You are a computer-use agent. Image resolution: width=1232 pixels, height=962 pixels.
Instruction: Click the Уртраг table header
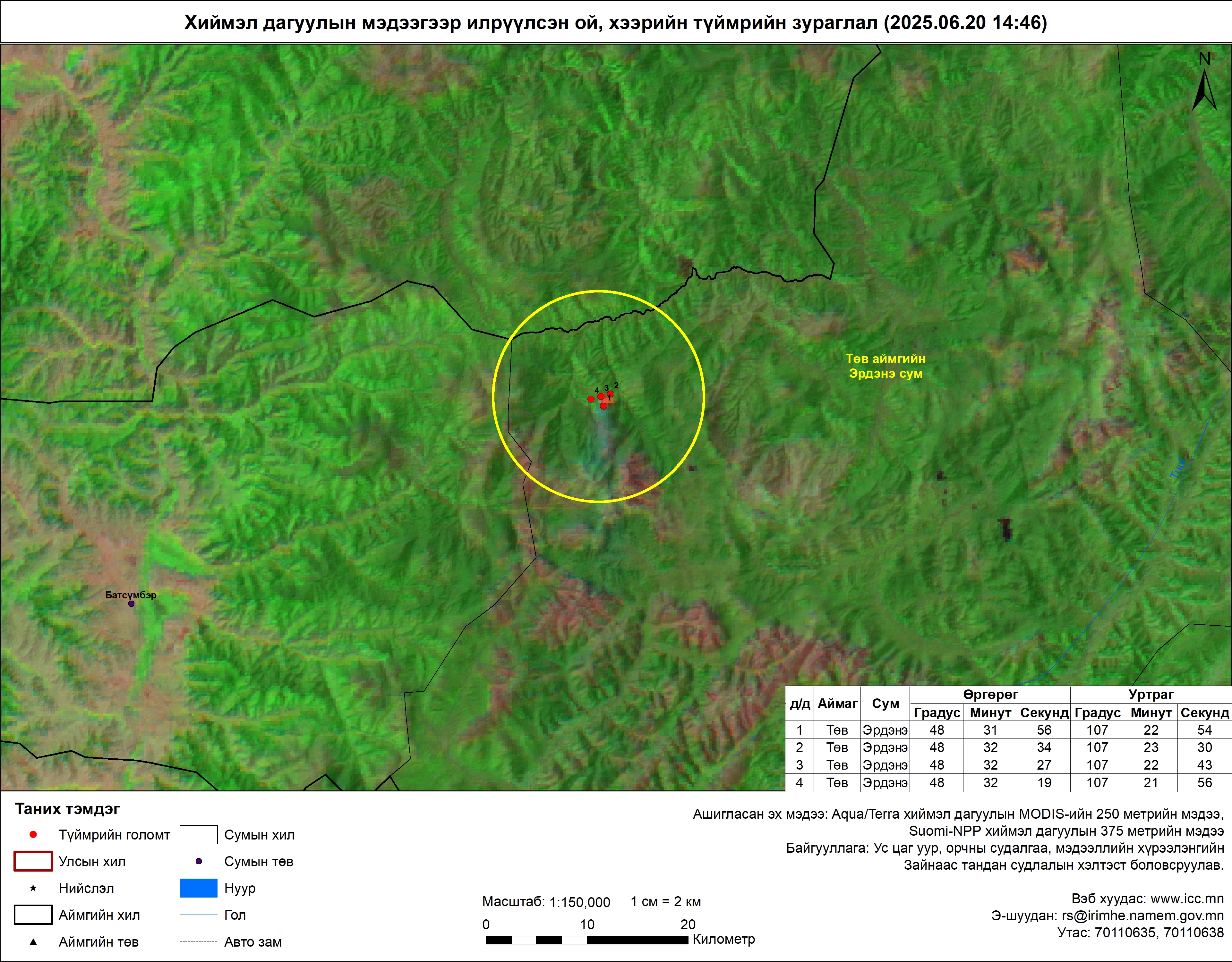1151,695
